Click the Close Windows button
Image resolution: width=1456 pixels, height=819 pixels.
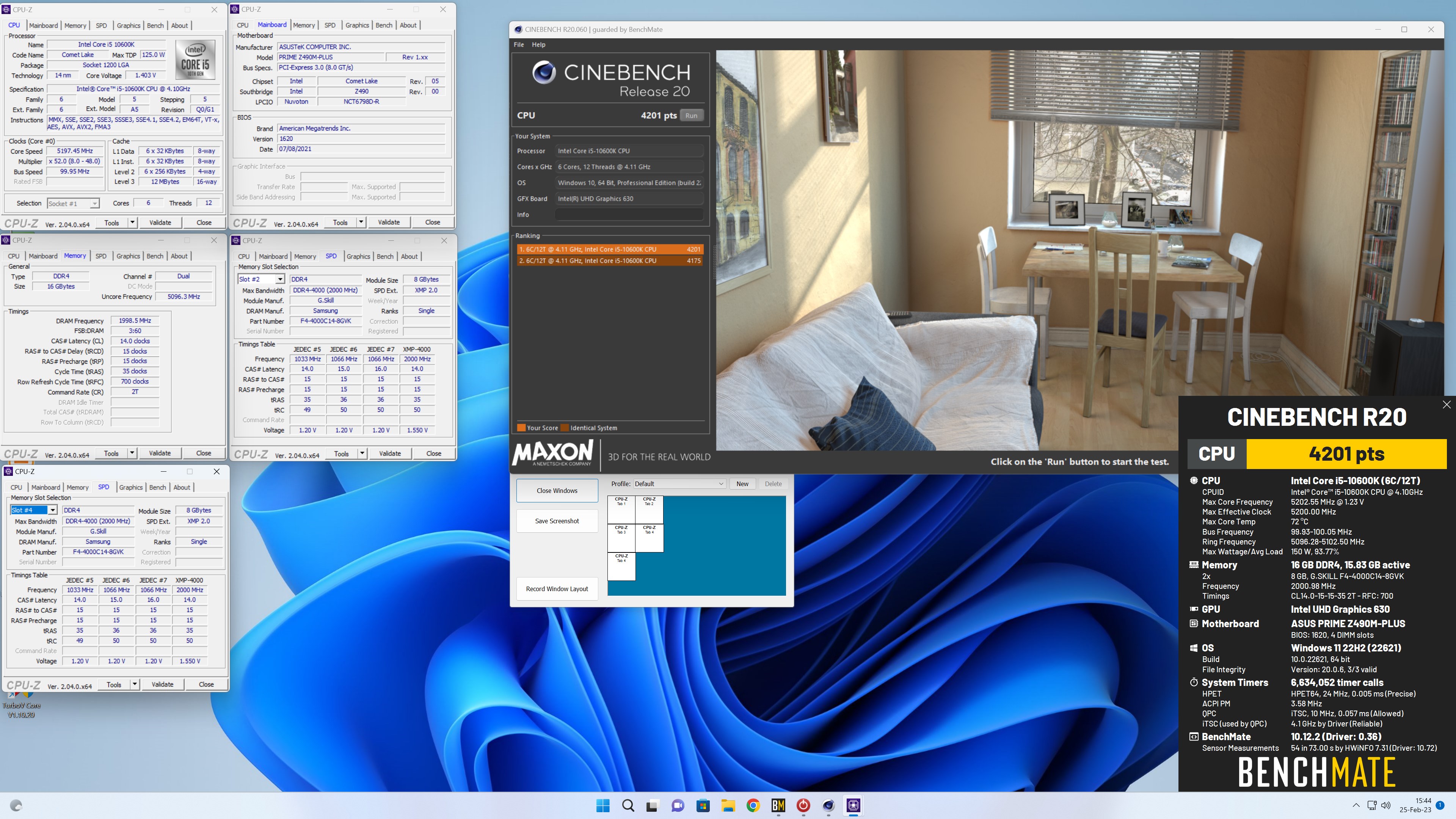pos(557,491)
